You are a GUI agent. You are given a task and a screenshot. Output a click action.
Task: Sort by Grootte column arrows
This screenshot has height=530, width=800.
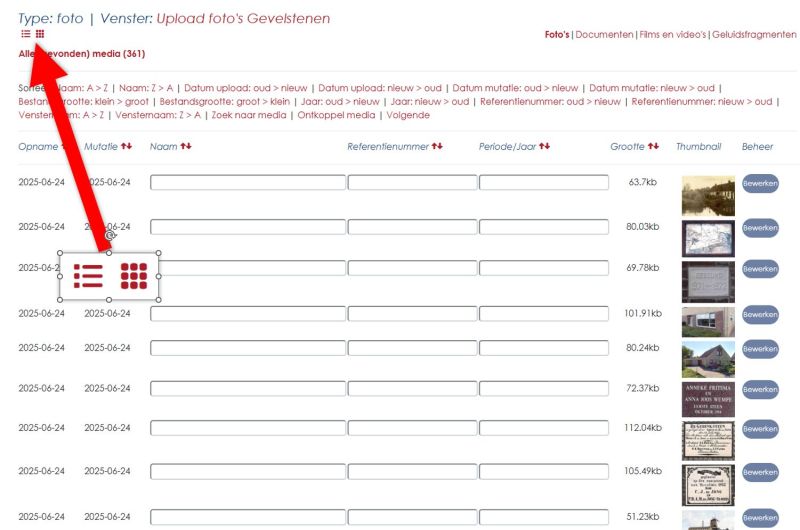pos(654,146)
